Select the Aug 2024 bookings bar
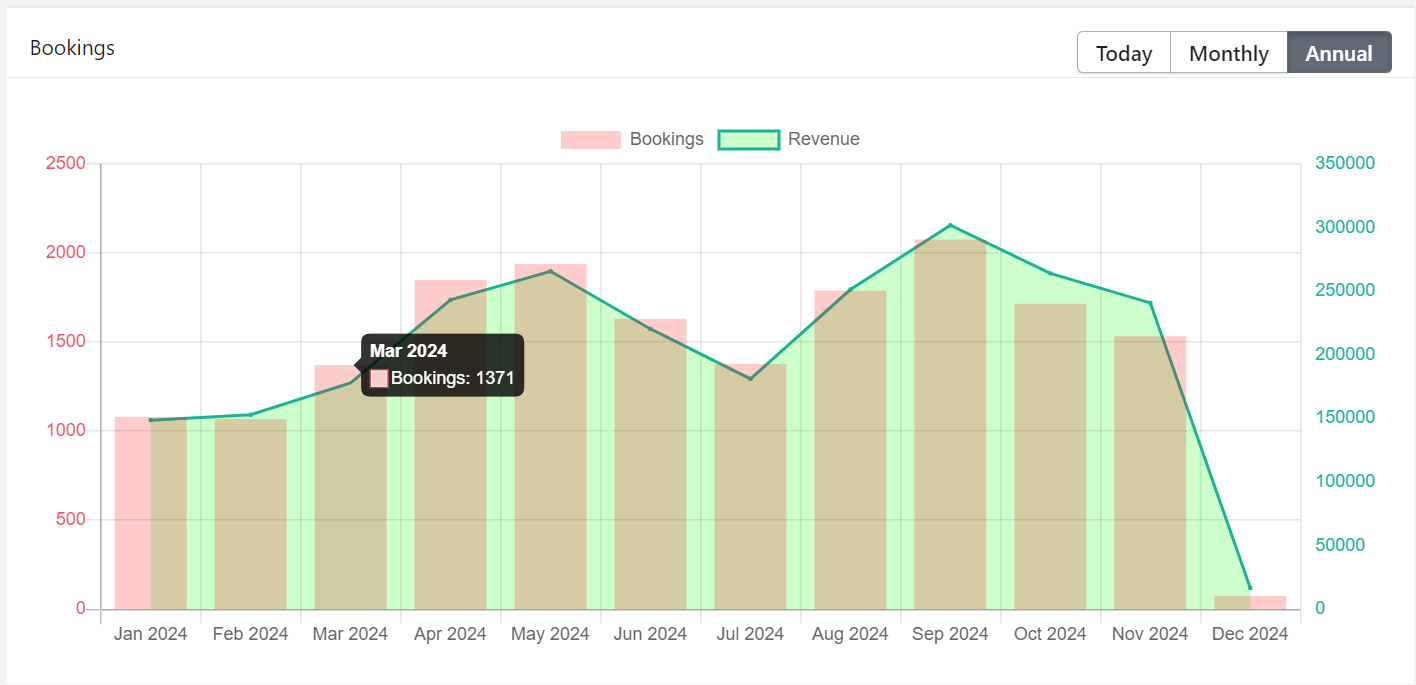Viewport: 1416px width, 685px height. pos(851,450)
